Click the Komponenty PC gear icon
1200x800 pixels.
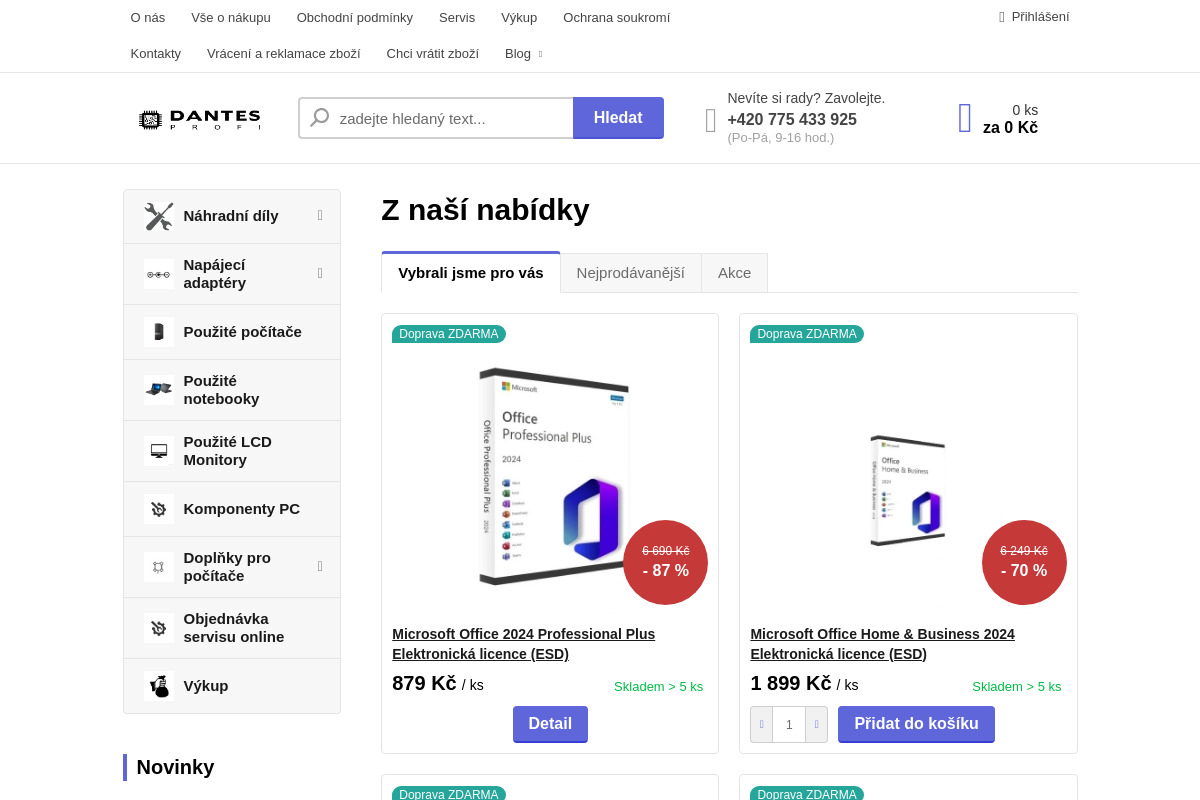tap(158, 509)
